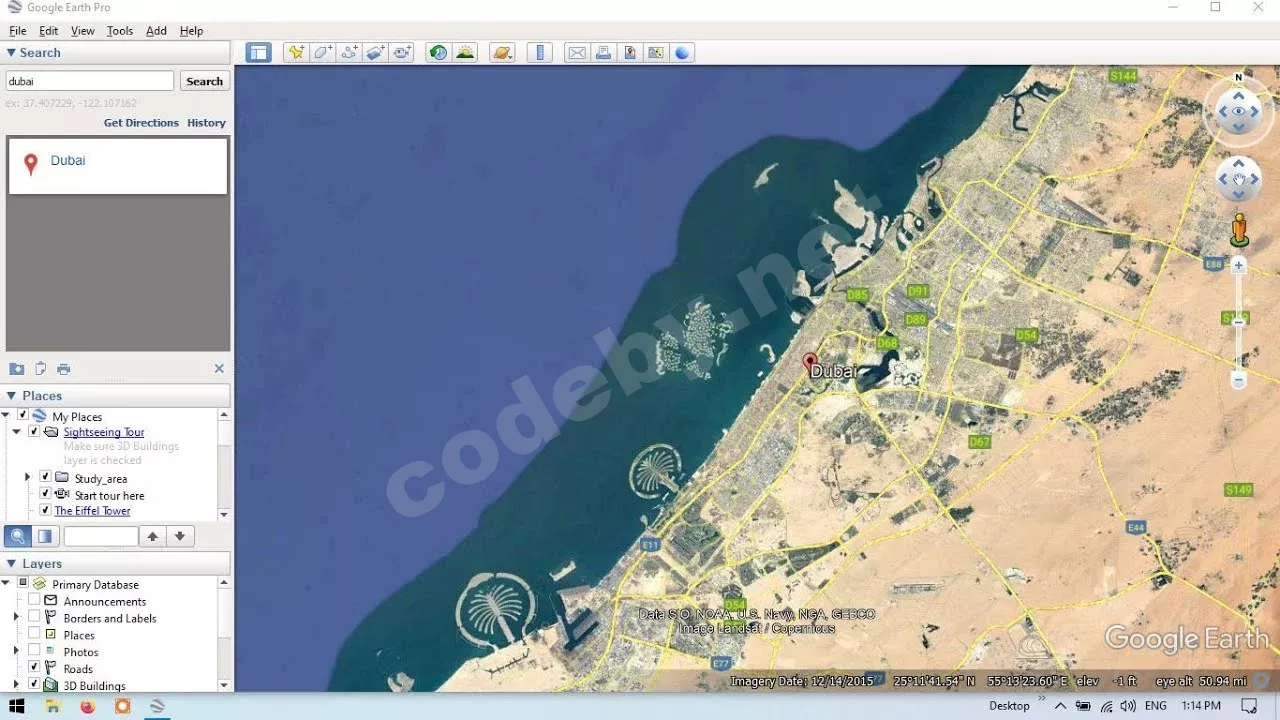The image size is (1280, 720).
Task: Clear search results with the X
Action: [219, 369]
